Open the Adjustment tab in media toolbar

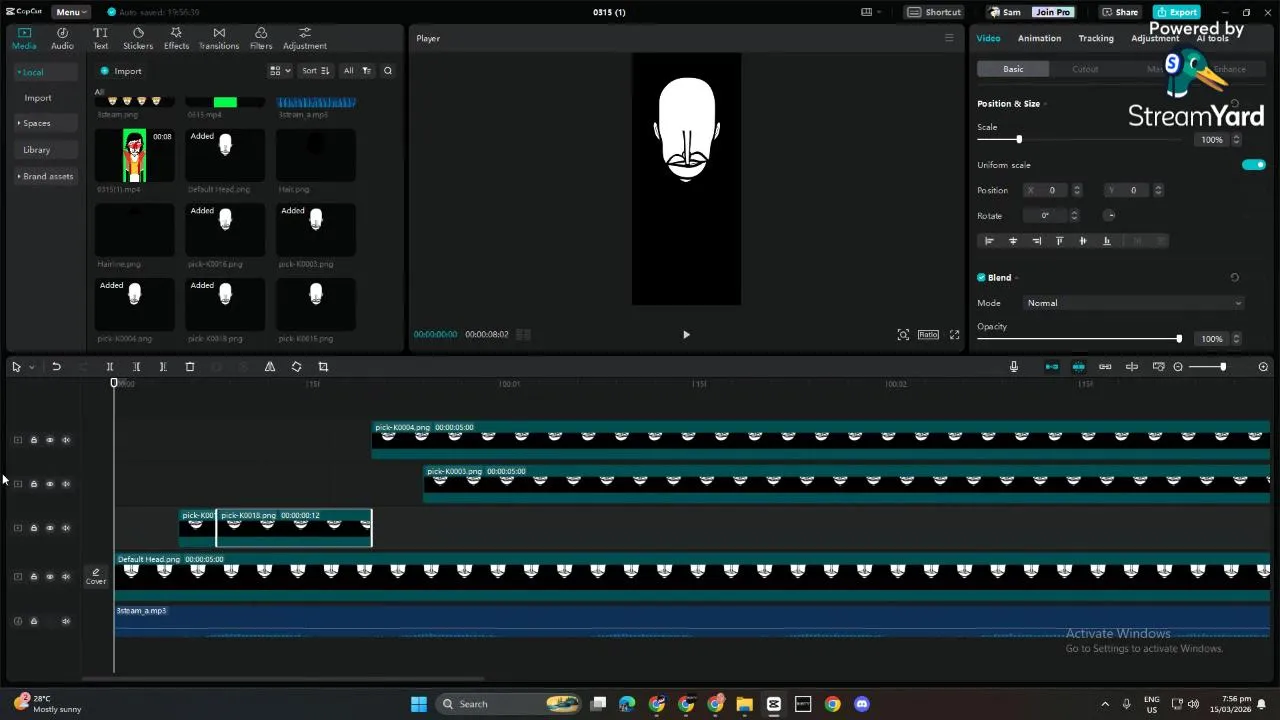[x=305, y=39]
